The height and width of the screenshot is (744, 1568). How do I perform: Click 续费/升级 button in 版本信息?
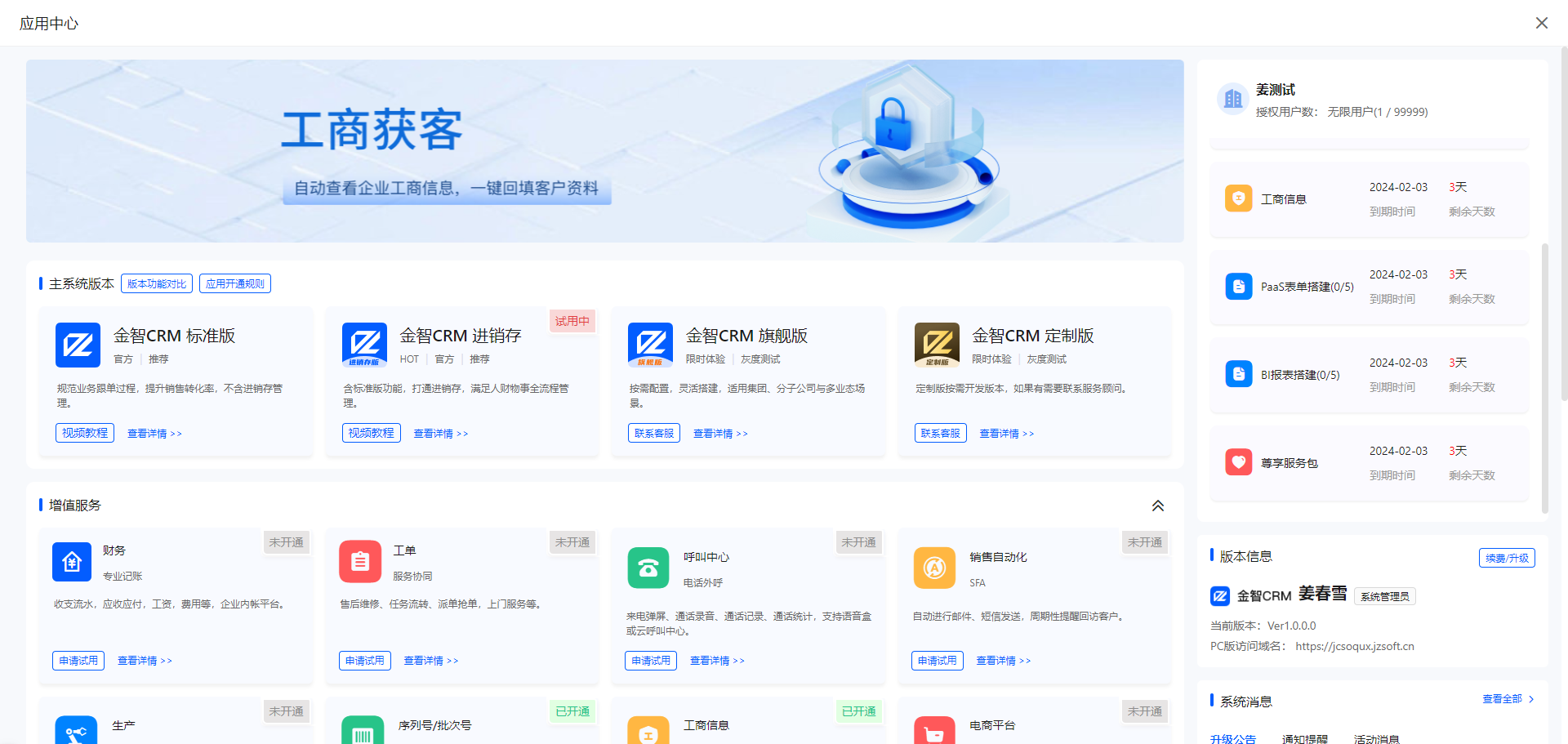(1507, 558)
